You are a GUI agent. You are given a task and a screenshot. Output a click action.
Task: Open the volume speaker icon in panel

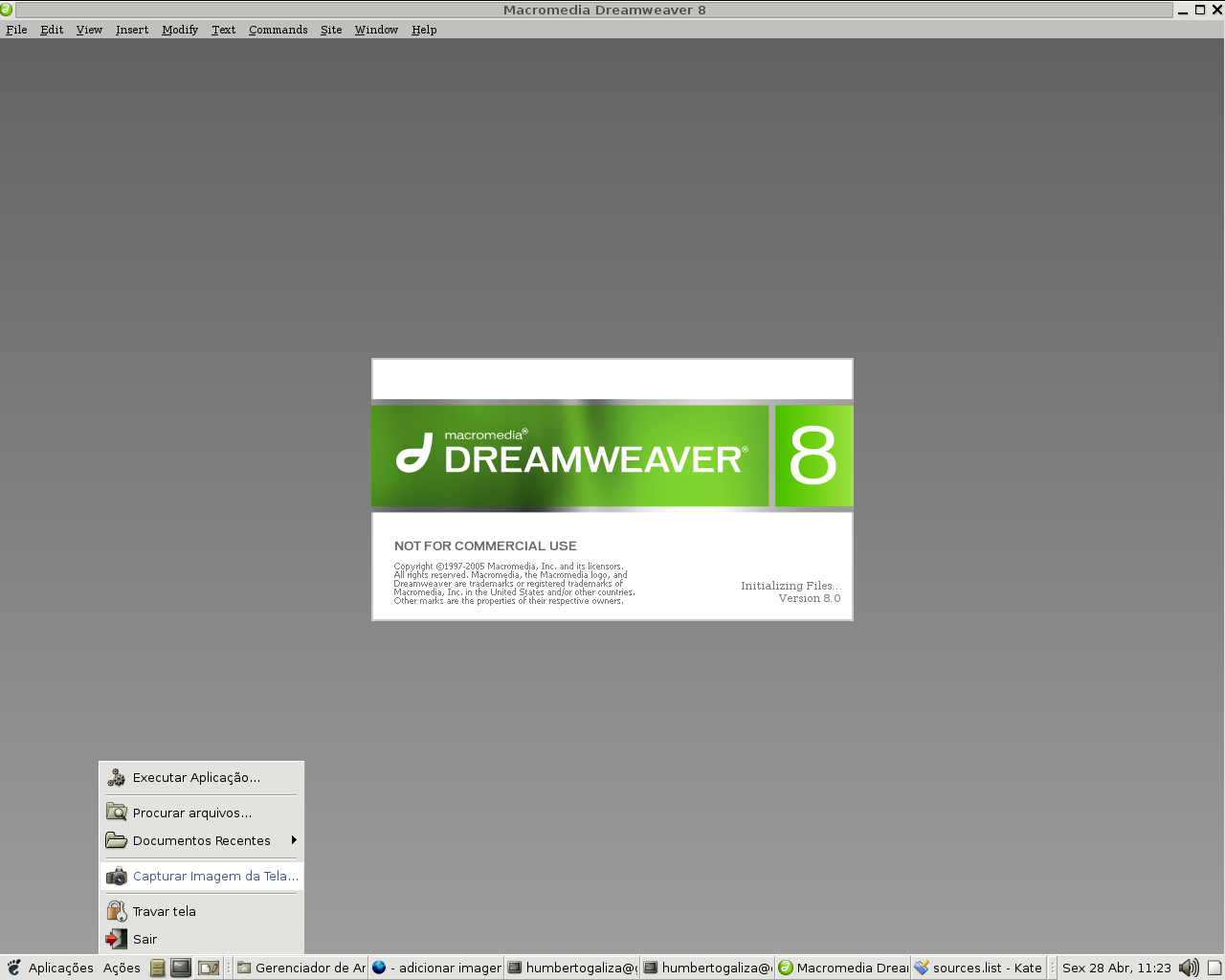coord(1189,968)
